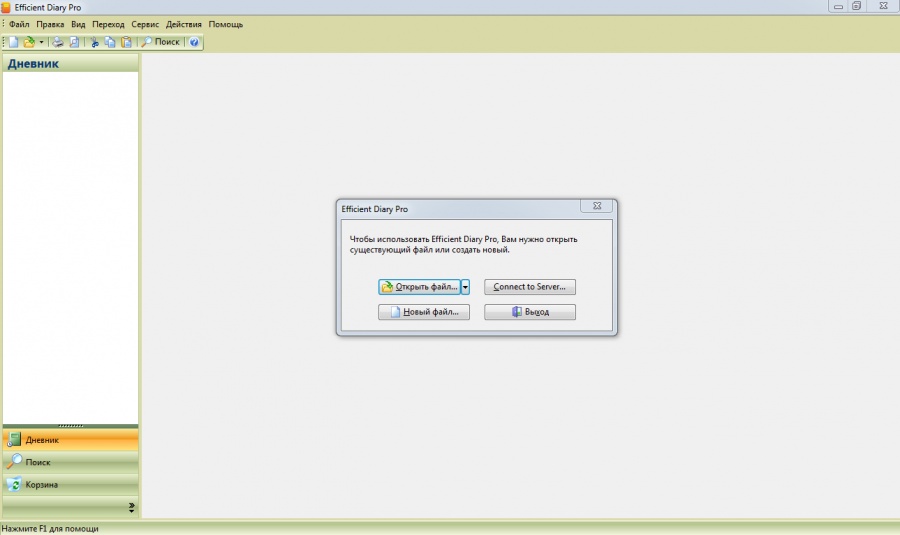Open the Сервис menu
Screen dimensions: 900x535
tap(145, 24)
